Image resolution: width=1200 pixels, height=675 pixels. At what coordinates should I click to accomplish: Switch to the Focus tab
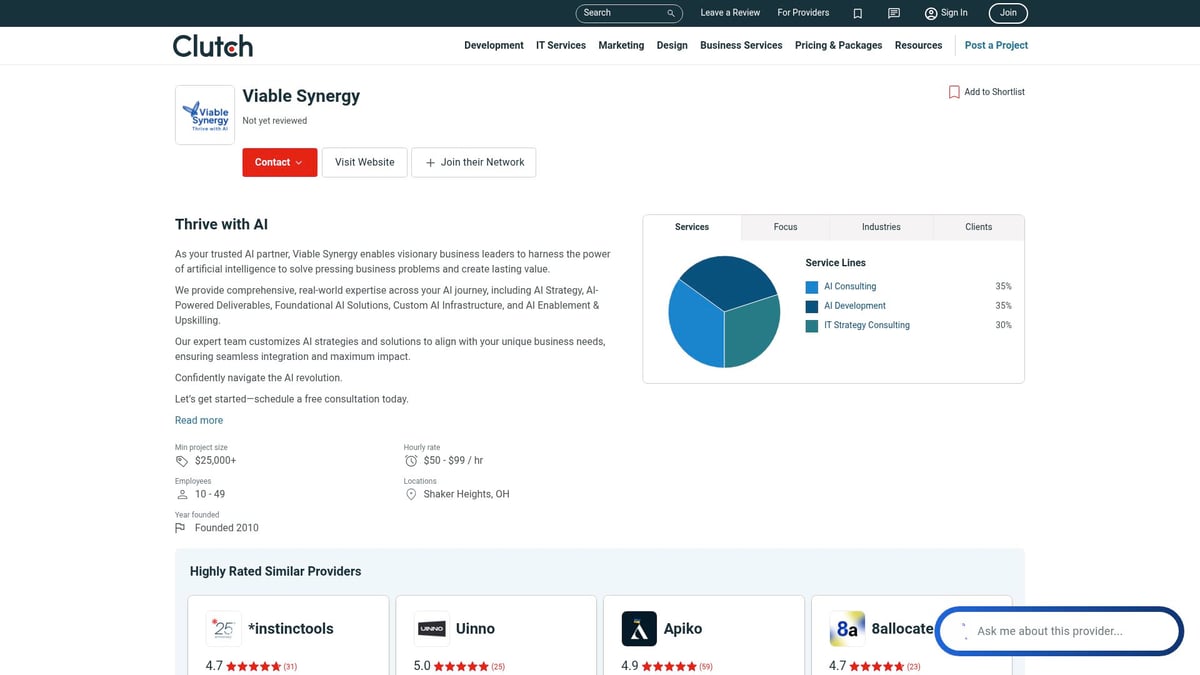click(x=786, y=227)
